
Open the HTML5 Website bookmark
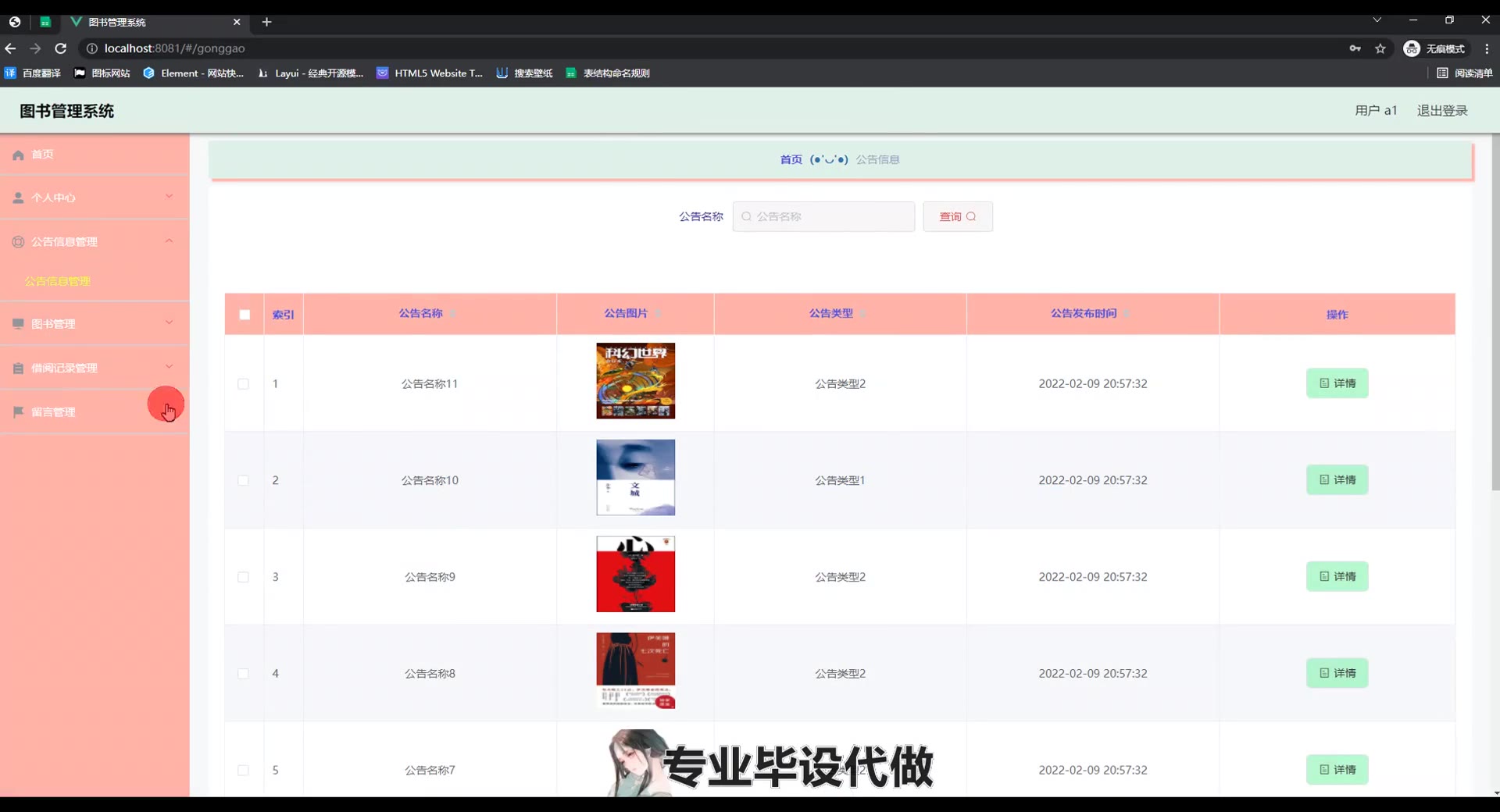(430, 73)
